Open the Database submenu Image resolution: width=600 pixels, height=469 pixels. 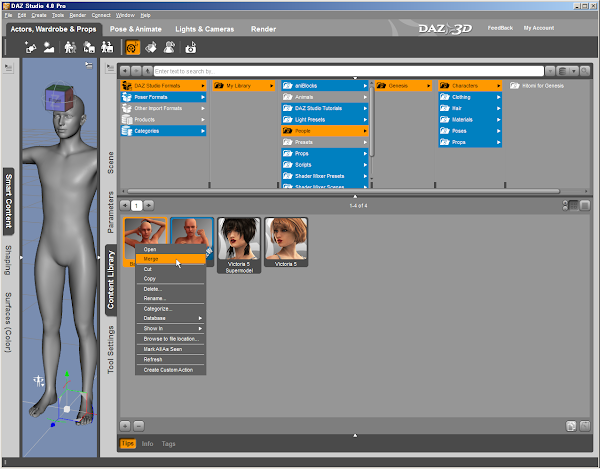170,318
